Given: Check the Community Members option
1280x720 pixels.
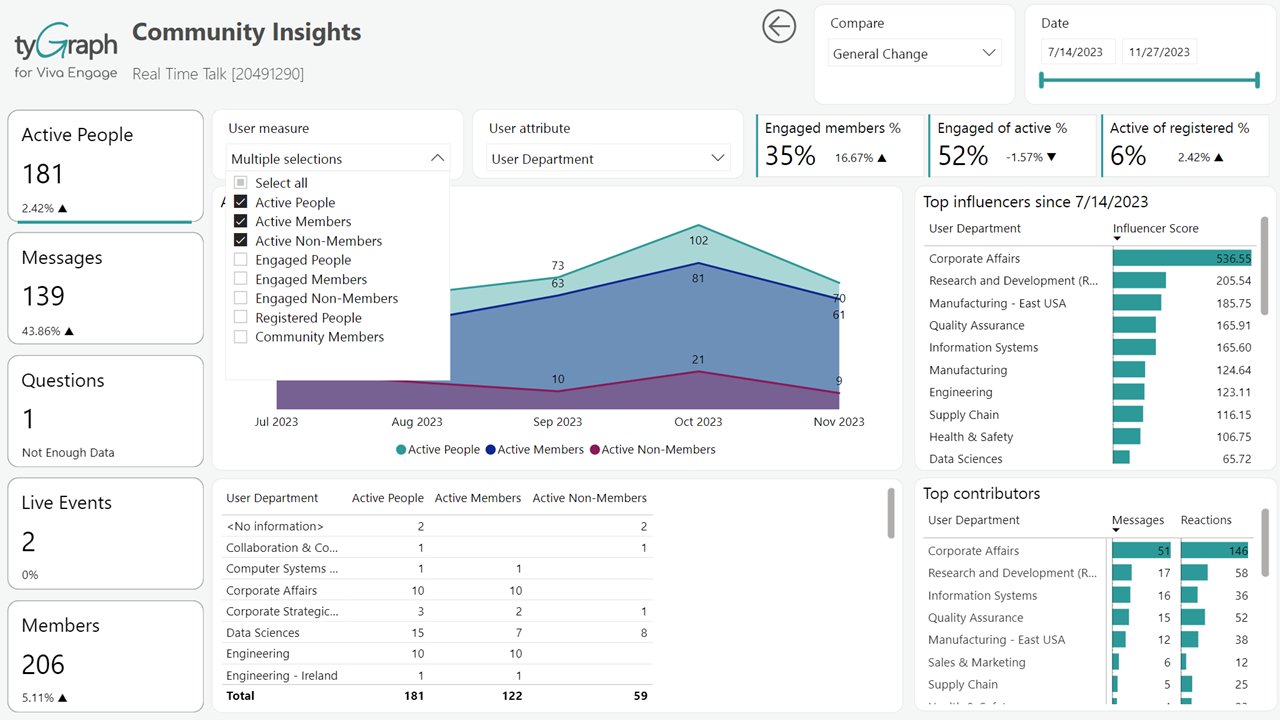Looking at the screenshot, I should point(240,337).
